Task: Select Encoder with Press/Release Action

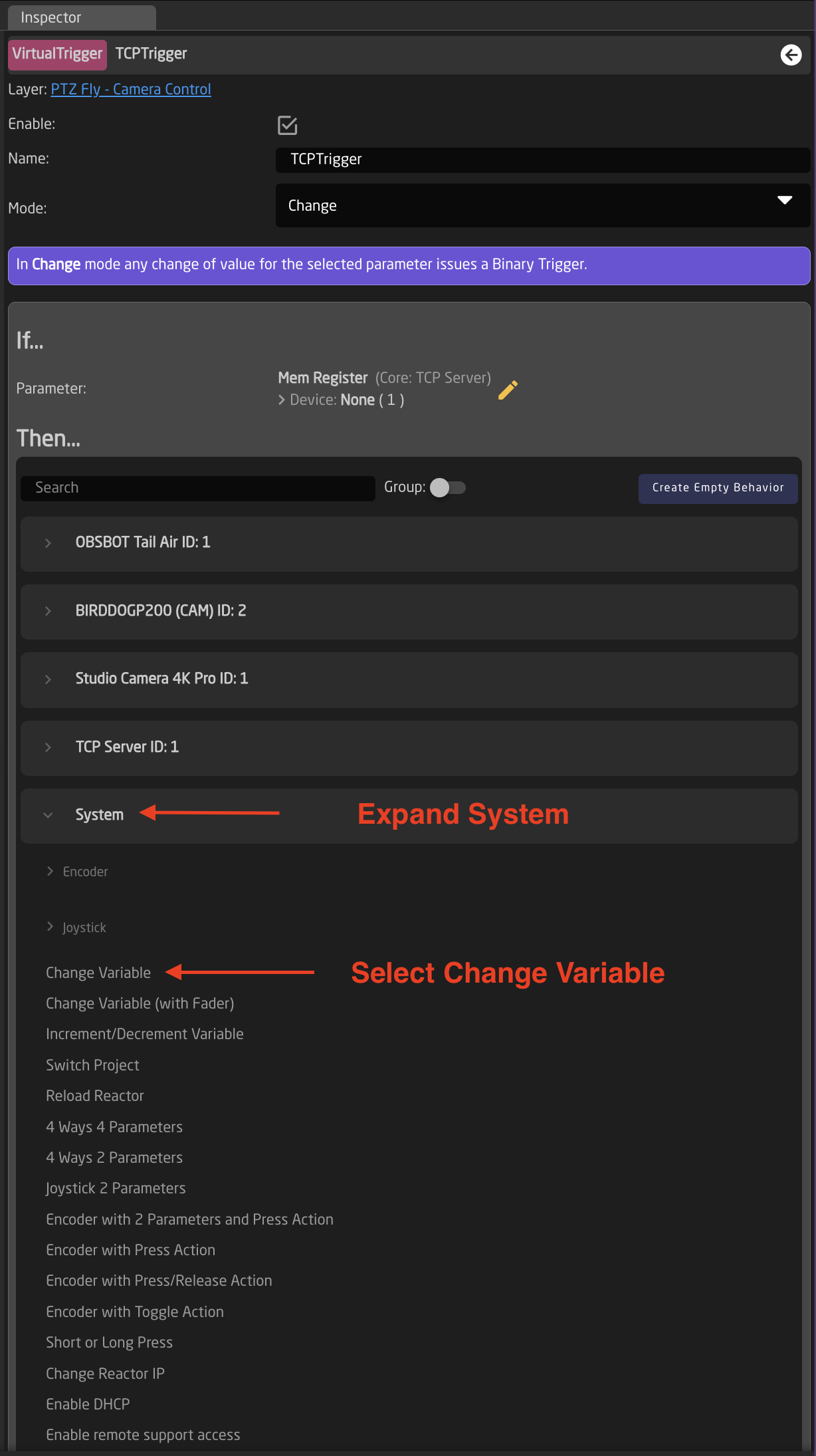Action: tap(159, 1280)
